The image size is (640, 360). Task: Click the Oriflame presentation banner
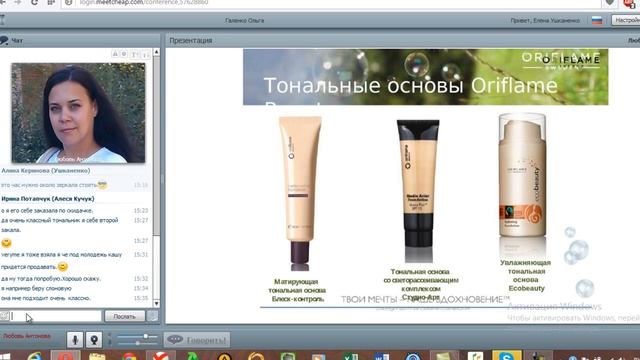tap(425, 77)
